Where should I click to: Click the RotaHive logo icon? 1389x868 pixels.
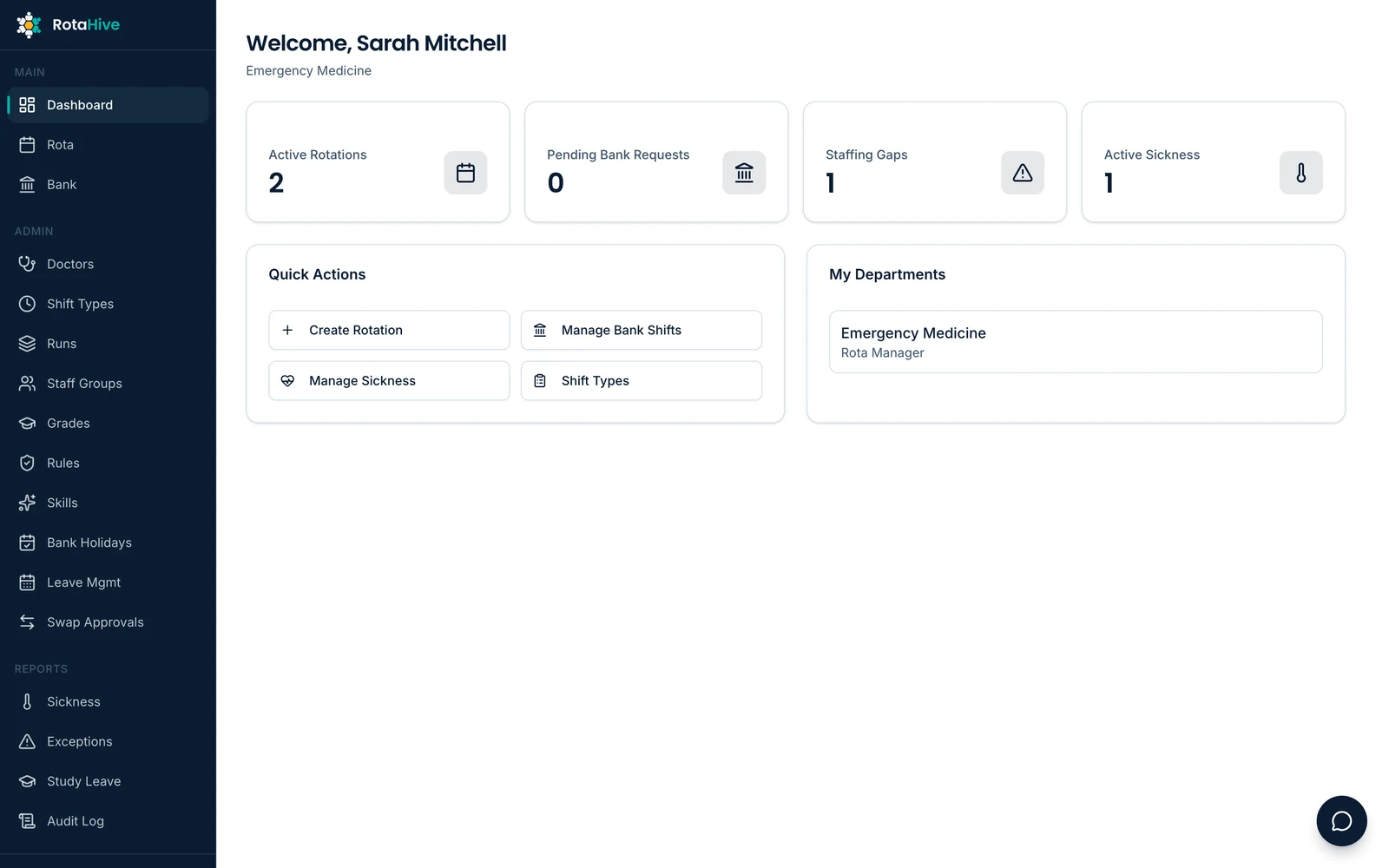[29, 25]
